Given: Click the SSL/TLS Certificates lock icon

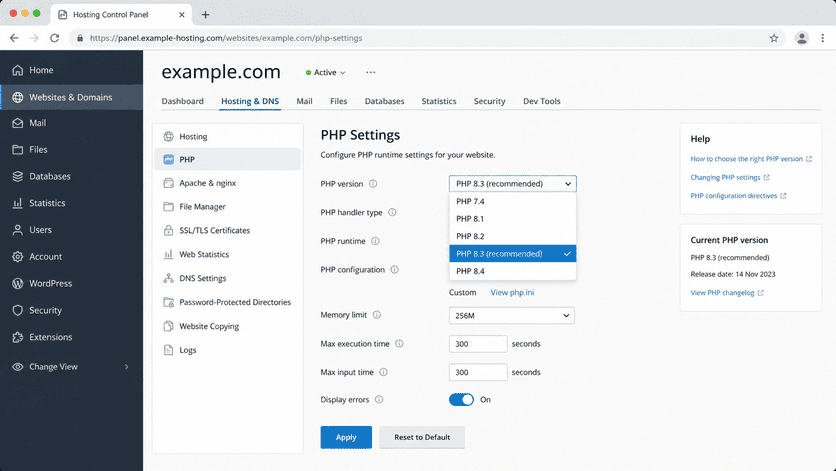Looking at the screenshot, I should pos(168,230).
